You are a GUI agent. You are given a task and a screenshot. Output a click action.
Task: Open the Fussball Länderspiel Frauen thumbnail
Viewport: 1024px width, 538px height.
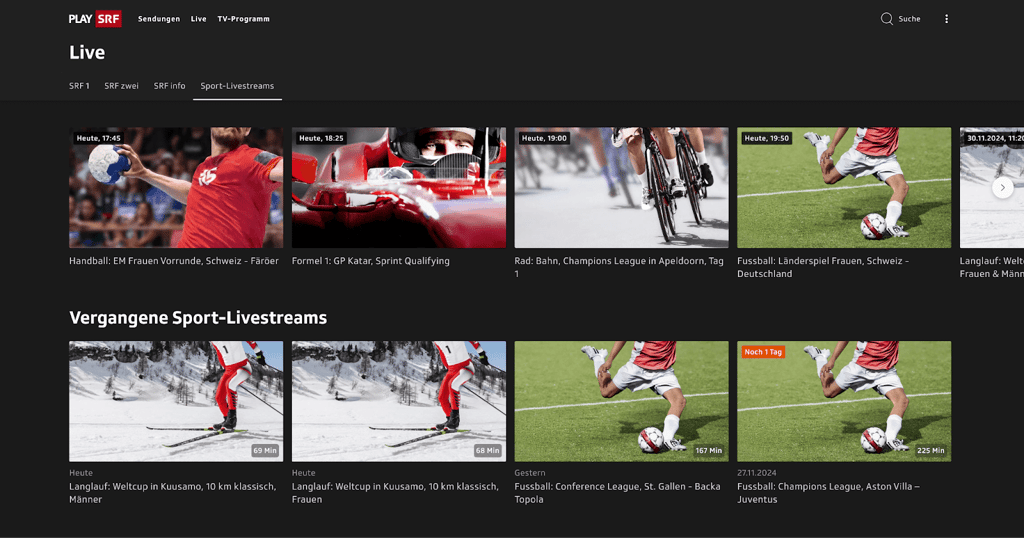pos(844,187)
